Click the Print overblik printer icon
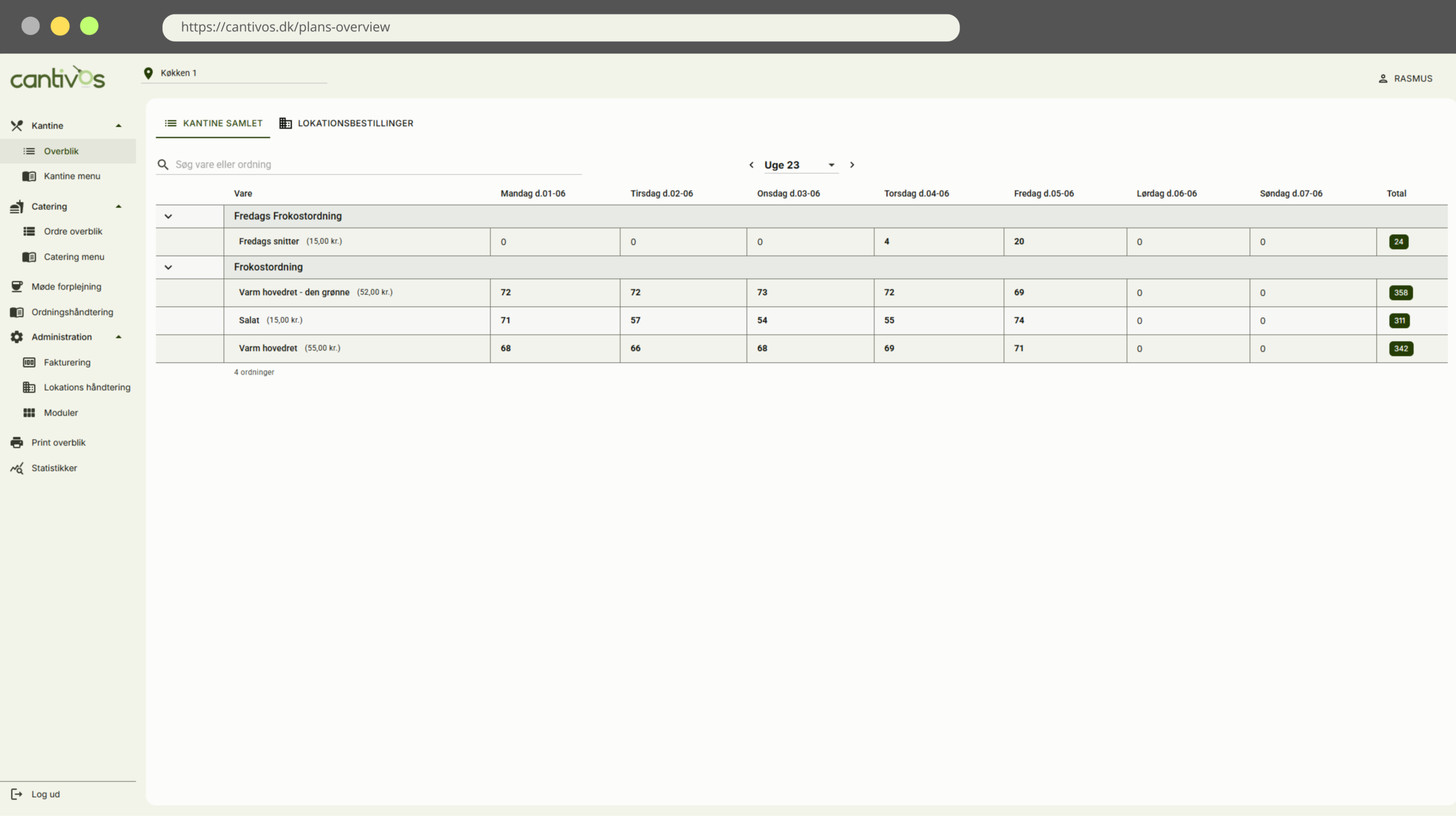 point(17,443)
